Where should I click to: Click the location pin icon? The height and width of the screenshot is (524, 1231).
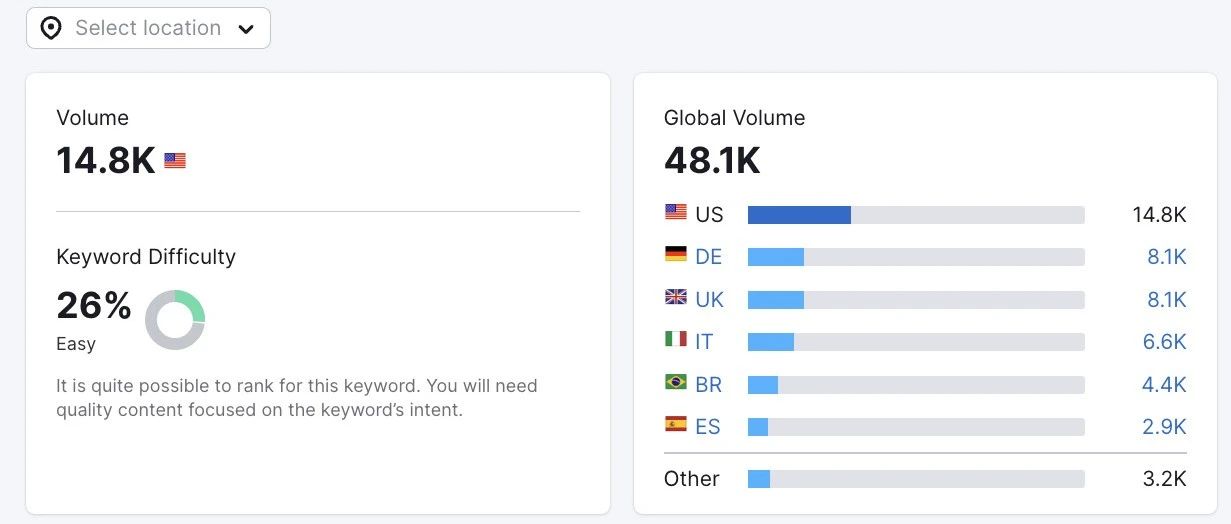click(51, 28)
